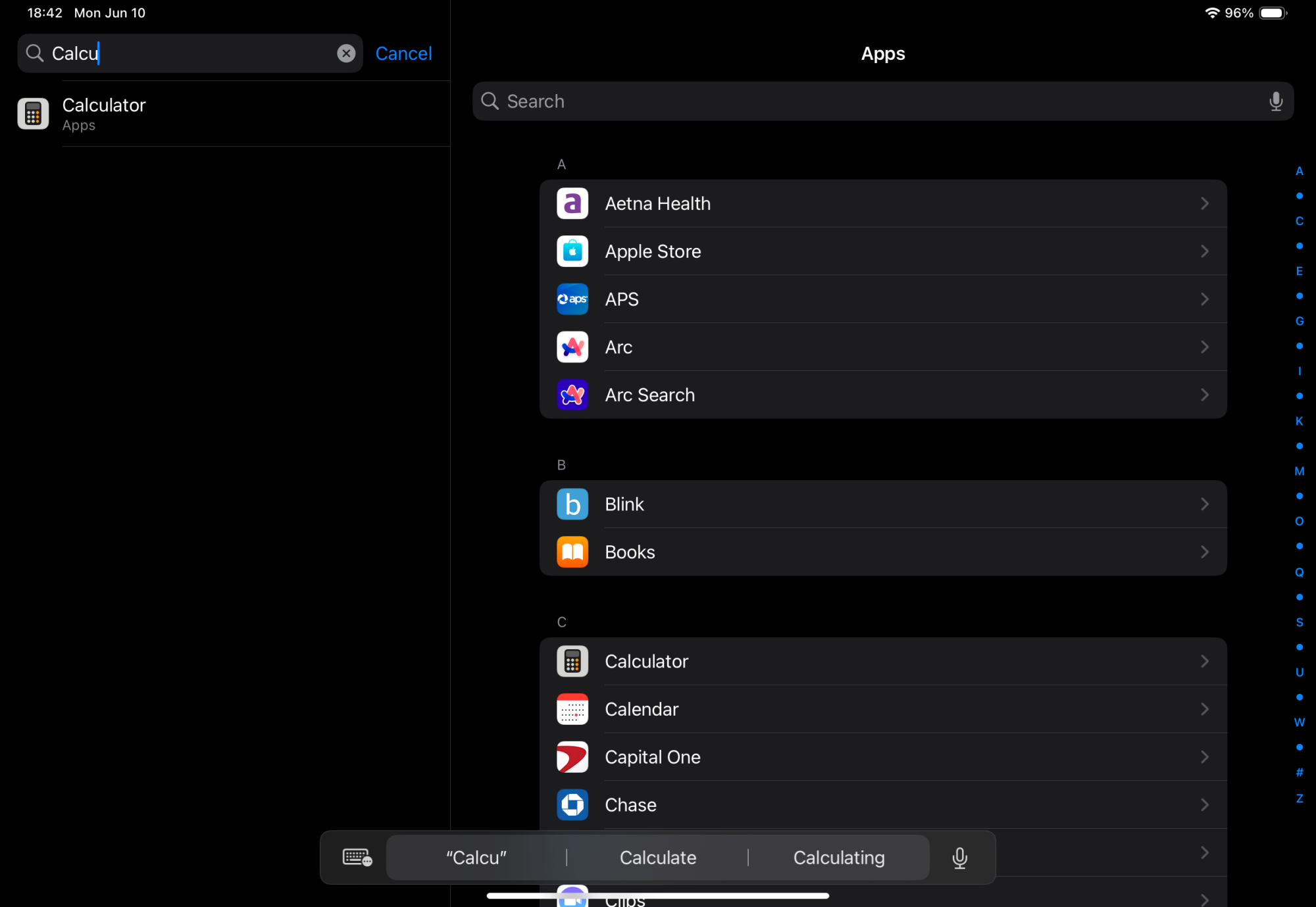Tap the show keyboard icon in suggestion bar
The image size is (1316, 907).
357,858
